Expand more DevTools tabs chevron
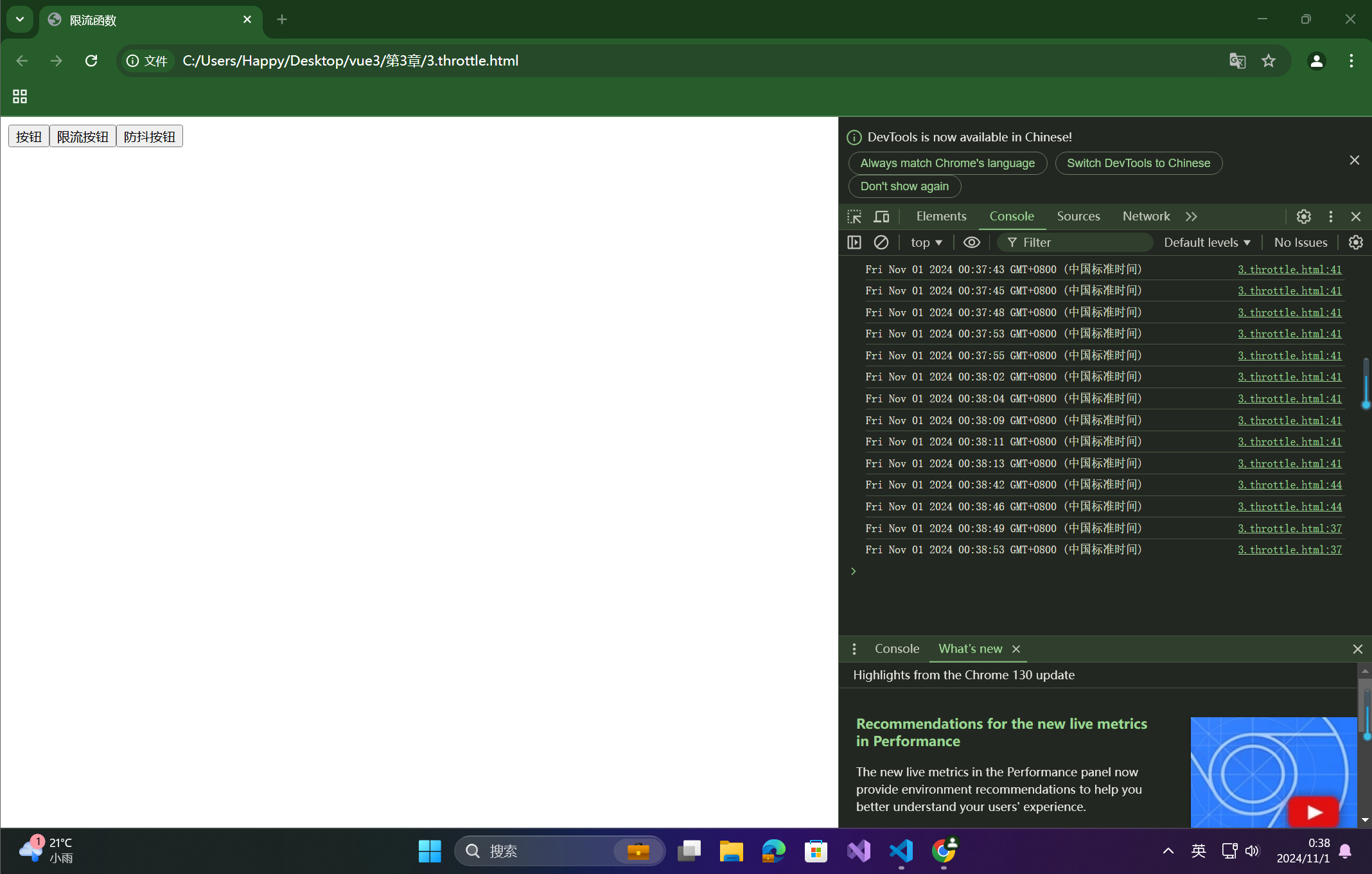1372x874 pixels. coord(1192,217)
